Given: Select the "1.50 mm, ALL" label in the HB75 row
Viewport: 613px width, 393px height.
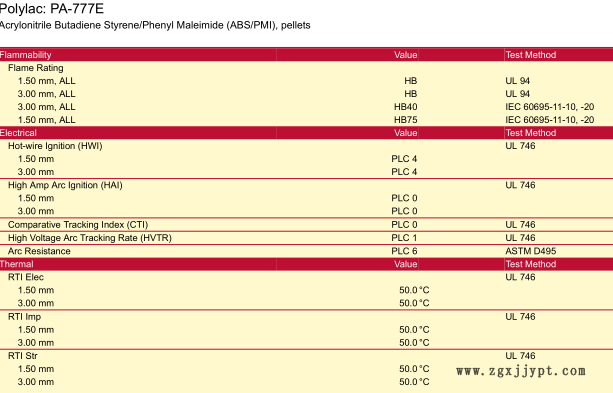Looking at the screenshot, I should tap(47, 120).
